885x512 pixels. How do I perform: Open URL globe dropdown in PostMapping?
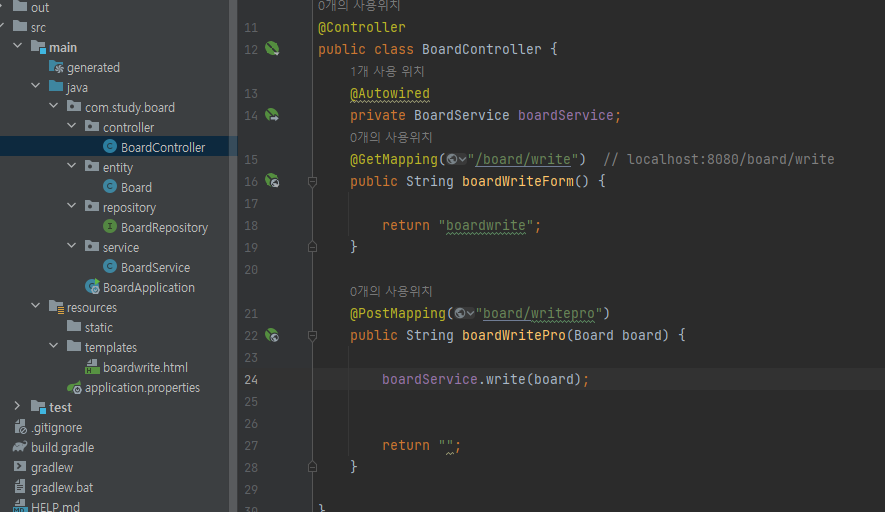464,313
